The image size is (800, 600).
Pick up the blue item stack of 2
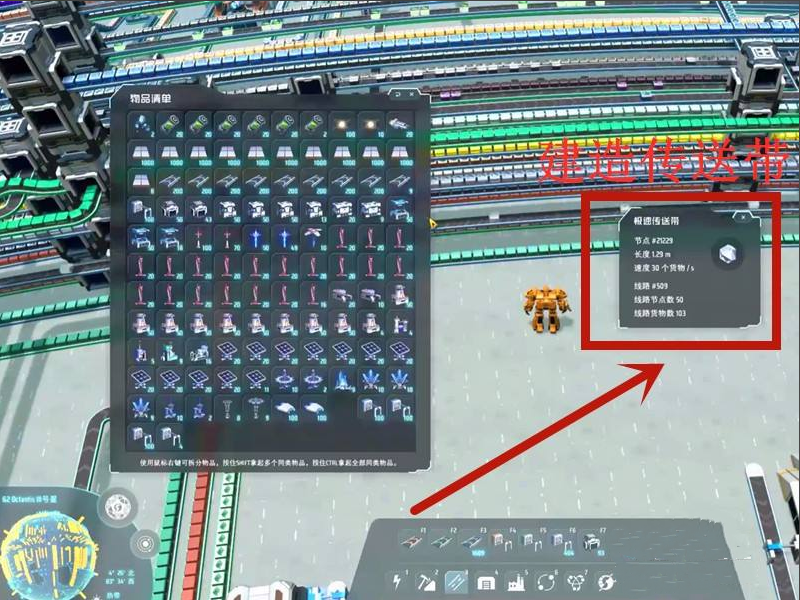[x=141, y=125]
